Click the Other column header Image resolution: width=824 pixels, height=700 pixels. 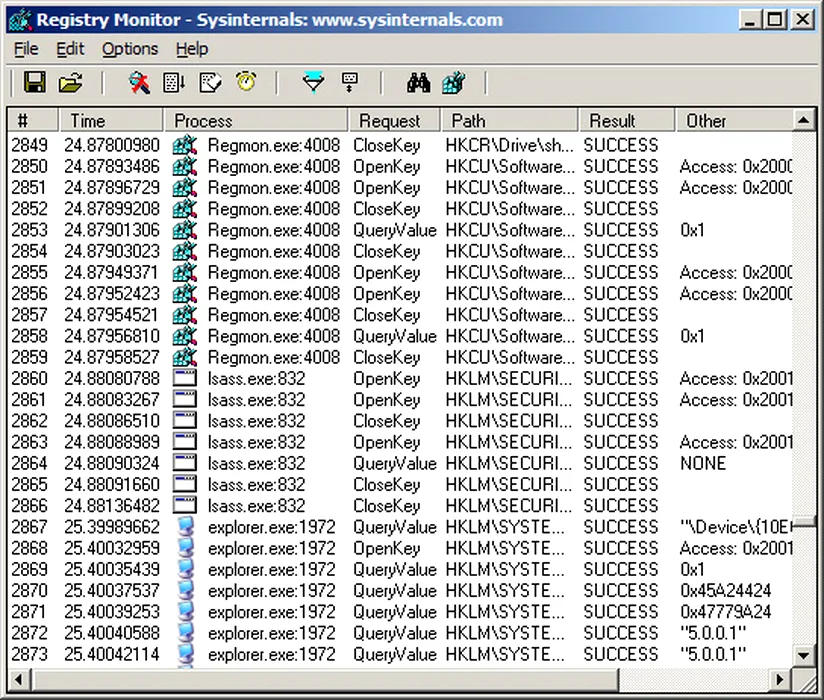pyautogui.click(x=734, y=121)
